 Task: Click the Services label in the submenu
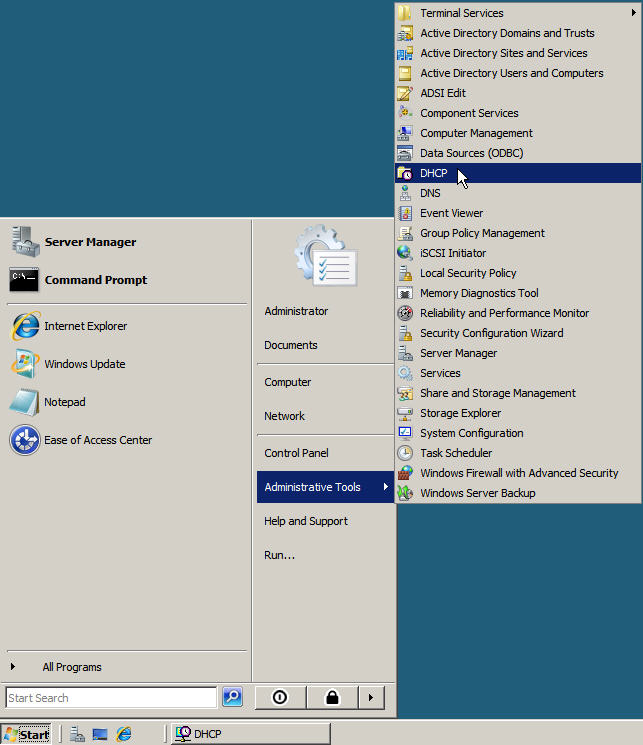pyautogui.click(x=440, y=373)
